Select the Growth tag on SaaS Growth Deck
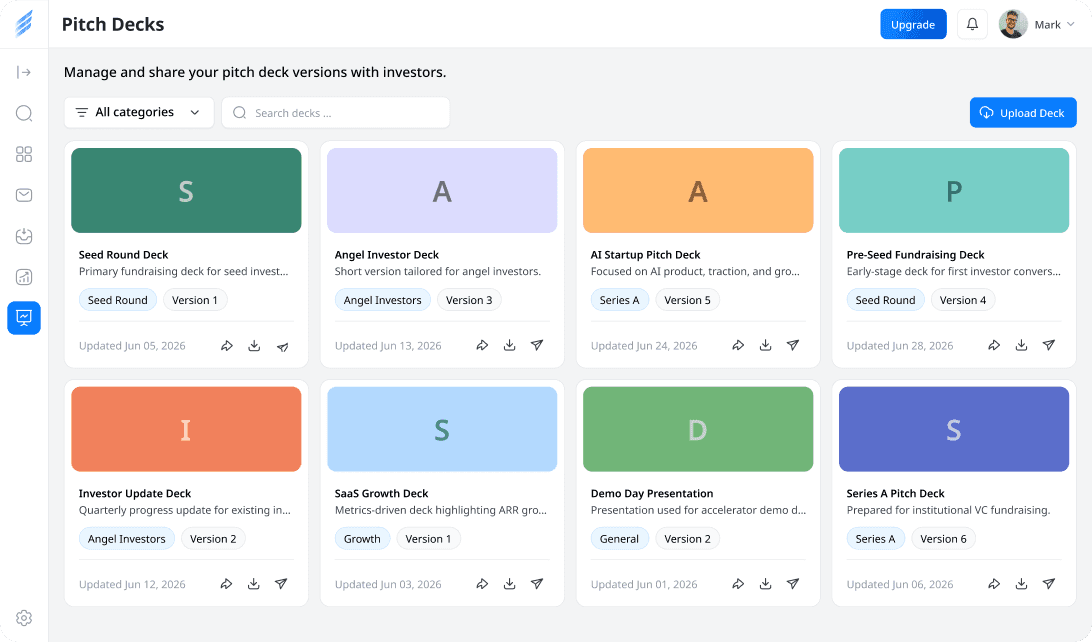 tap(362, 539)
